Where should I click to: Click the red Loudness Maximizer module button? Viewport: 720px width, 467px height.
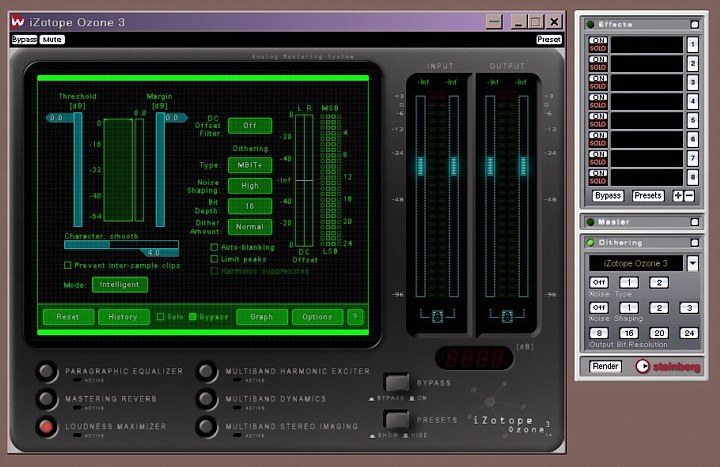point(47,427)
